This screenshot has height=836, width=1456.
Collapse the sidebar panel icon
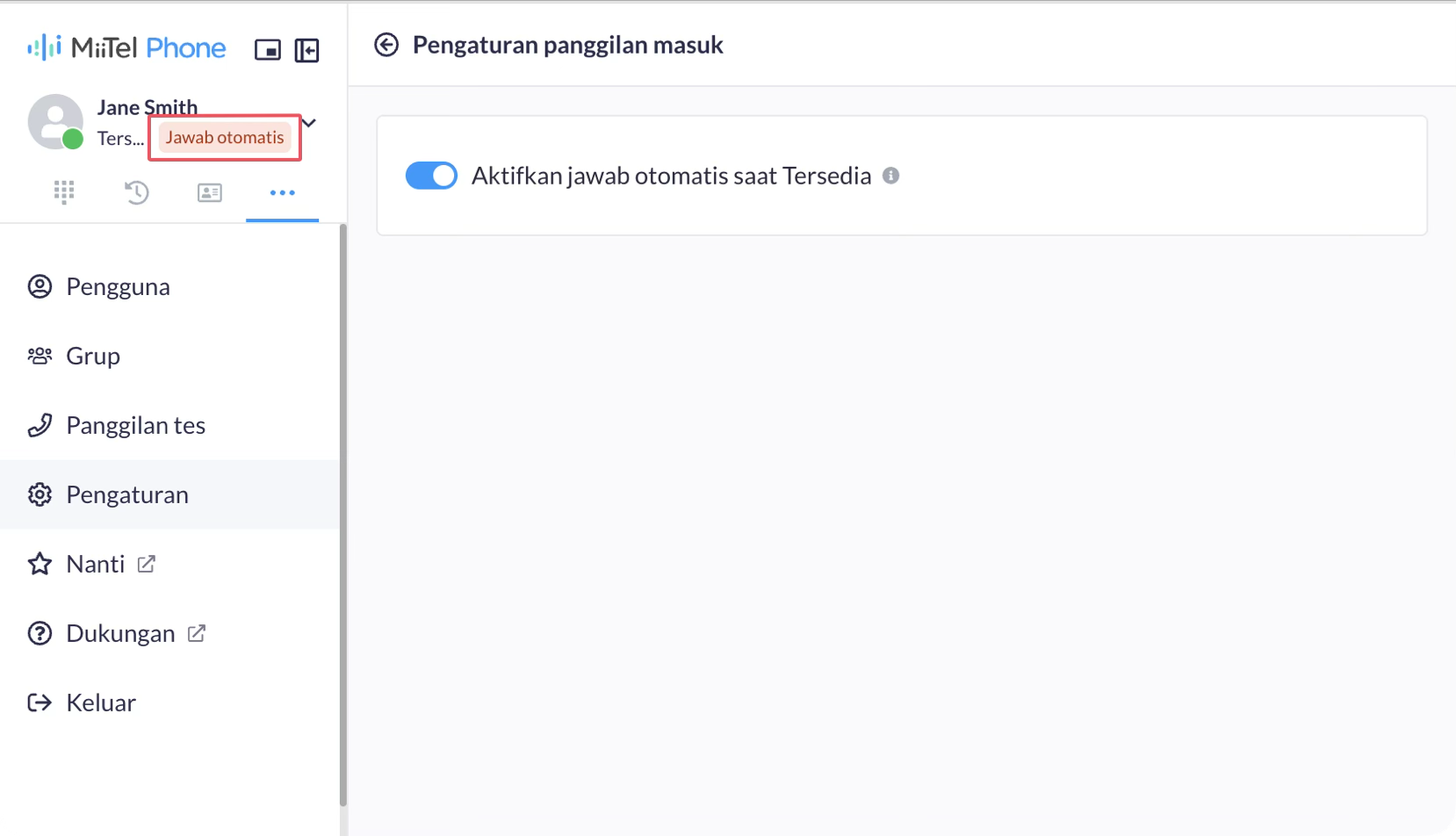307,50
